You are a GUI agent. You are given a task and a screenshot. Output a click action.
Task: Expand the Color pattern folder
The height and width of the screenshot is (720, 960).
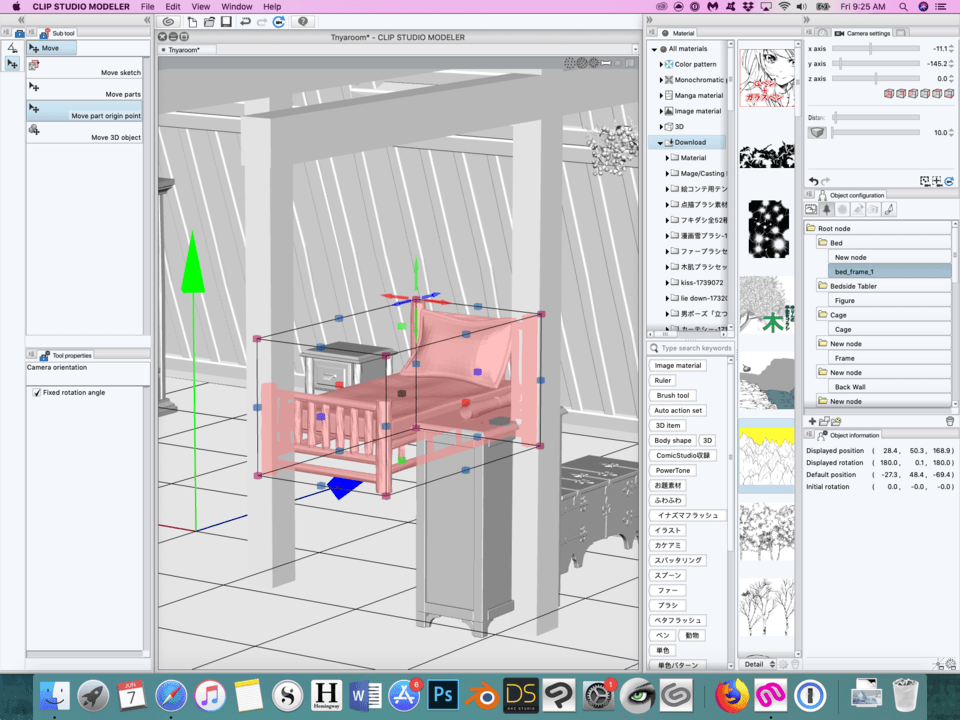(x=661, y=64)
